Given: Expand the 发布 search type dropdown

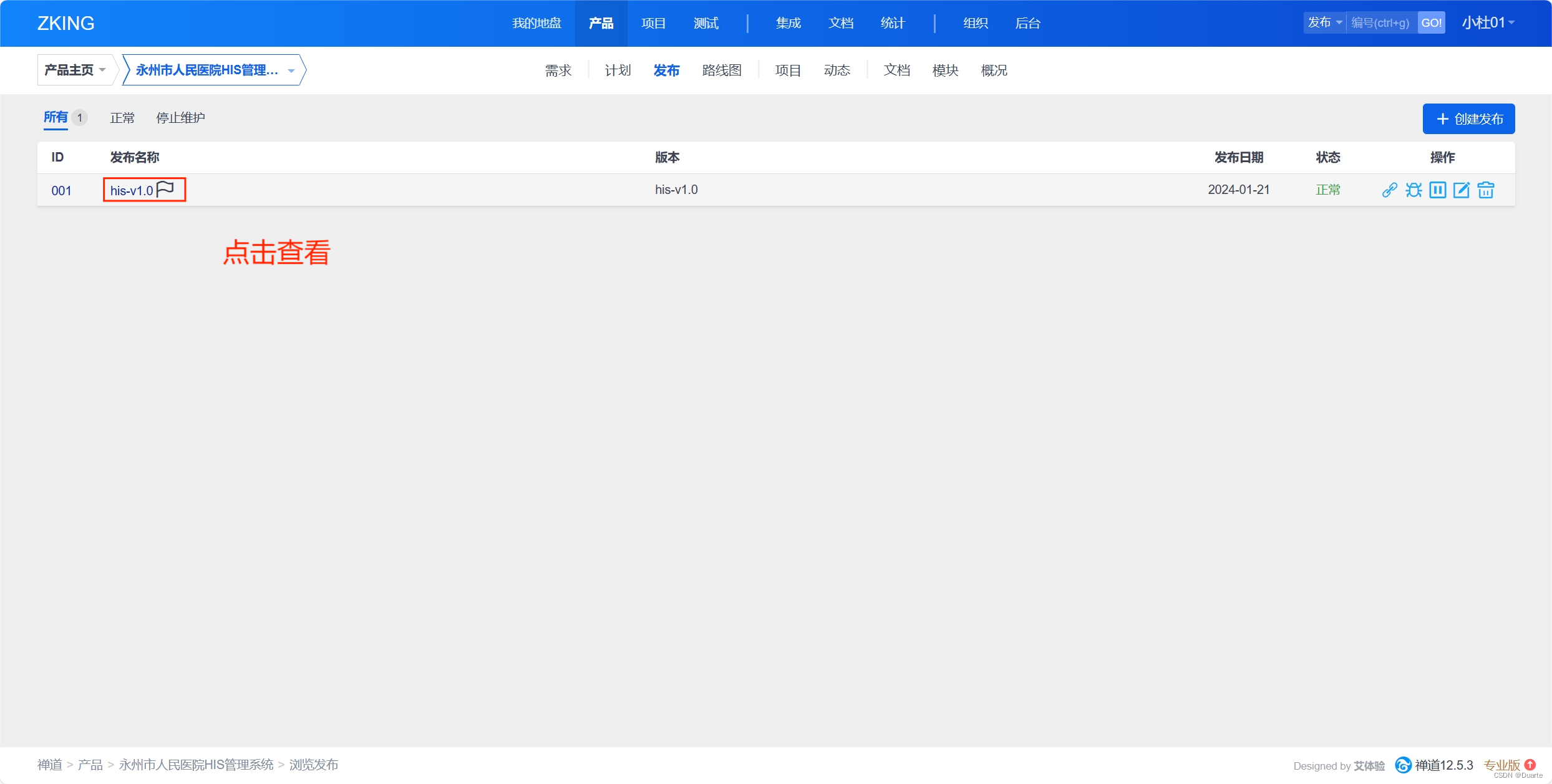Looking at the screenshot, I should (1324, 23).
